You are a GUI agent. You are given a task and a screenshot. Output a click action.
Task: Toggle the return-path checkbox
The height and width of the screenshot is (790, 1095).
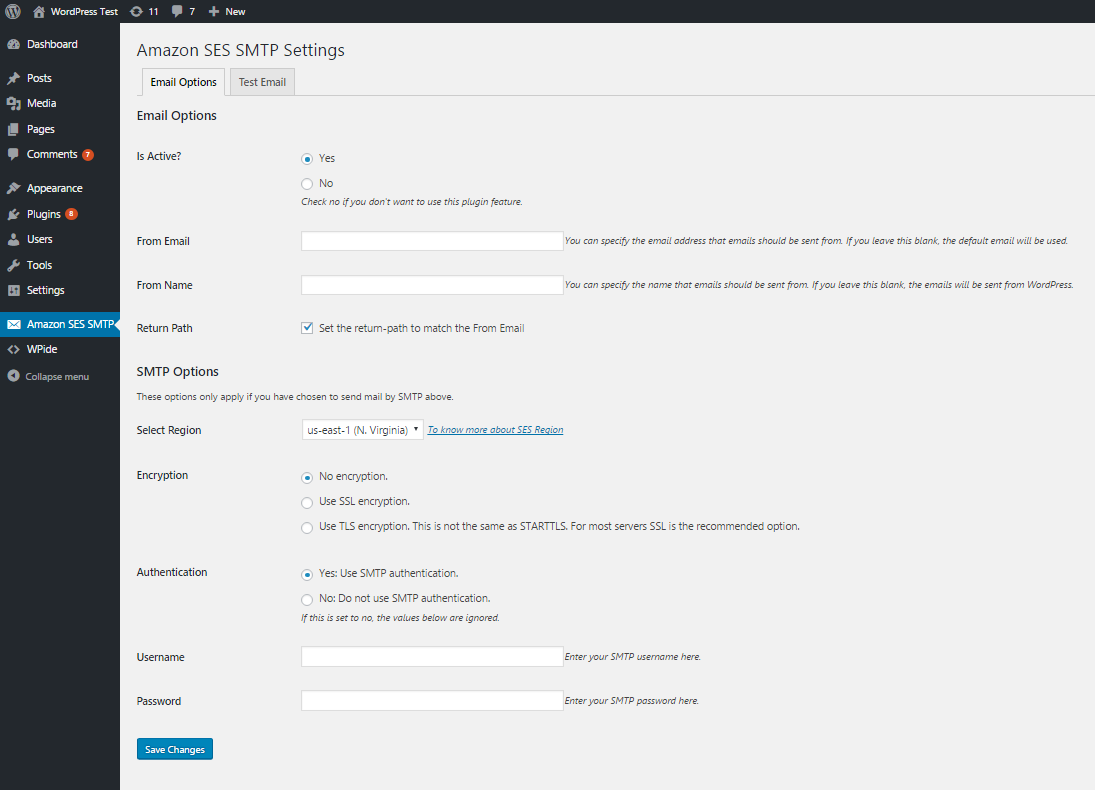click(x=307, y=328)
